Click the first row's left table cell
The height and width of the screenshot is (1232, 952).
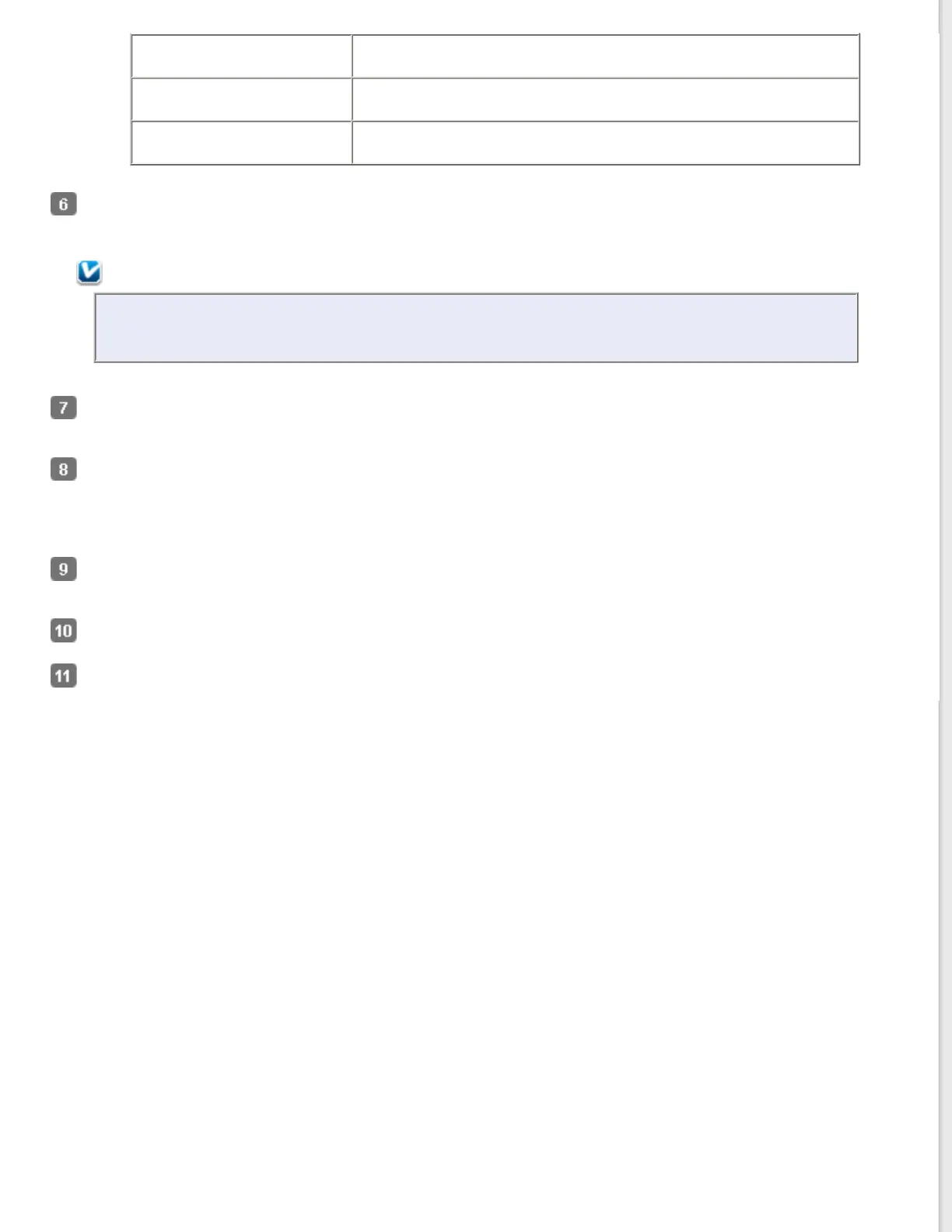tap(241, 56)
